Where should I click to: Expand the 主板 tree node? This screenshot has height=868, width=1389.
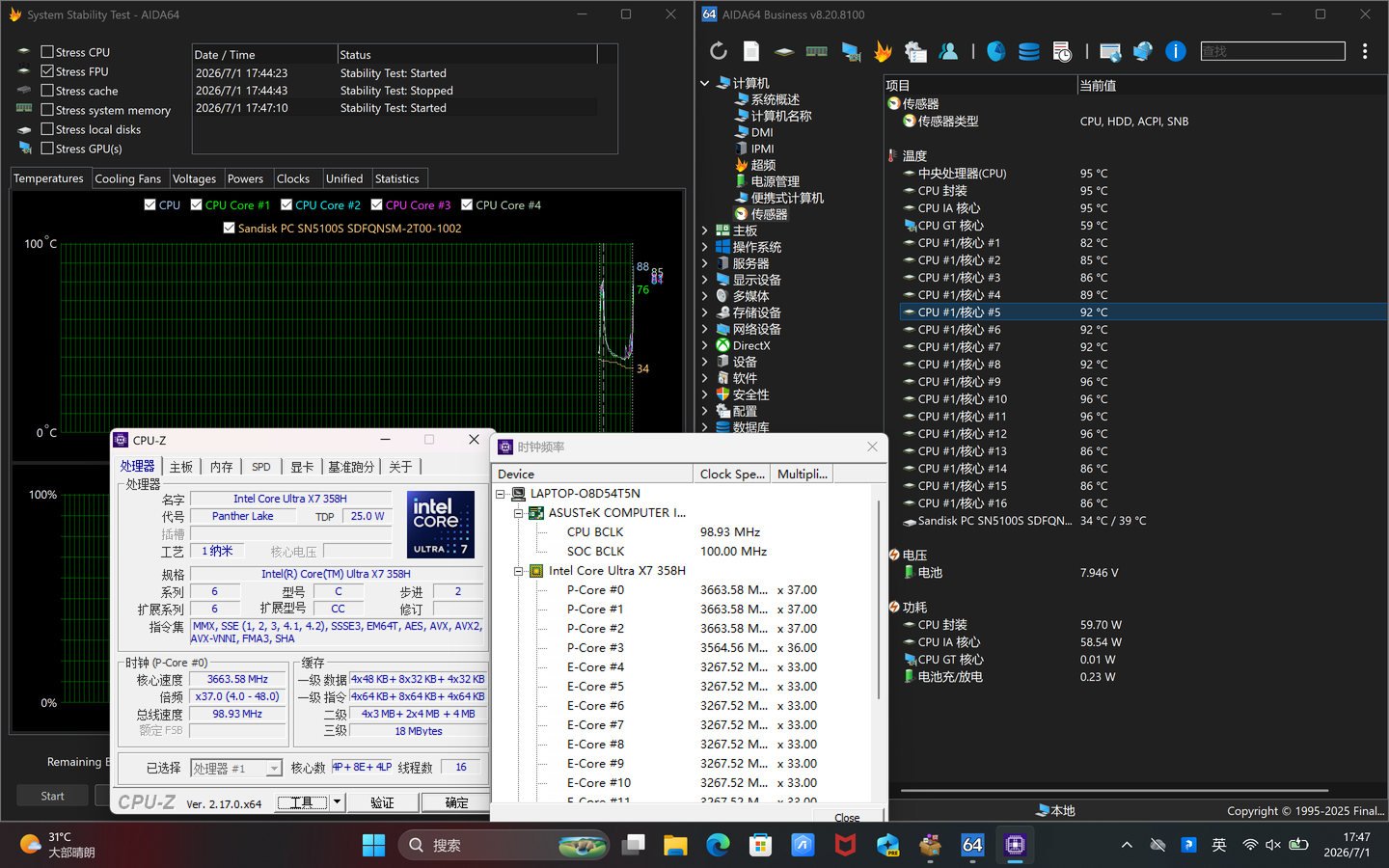coord(705,231)
